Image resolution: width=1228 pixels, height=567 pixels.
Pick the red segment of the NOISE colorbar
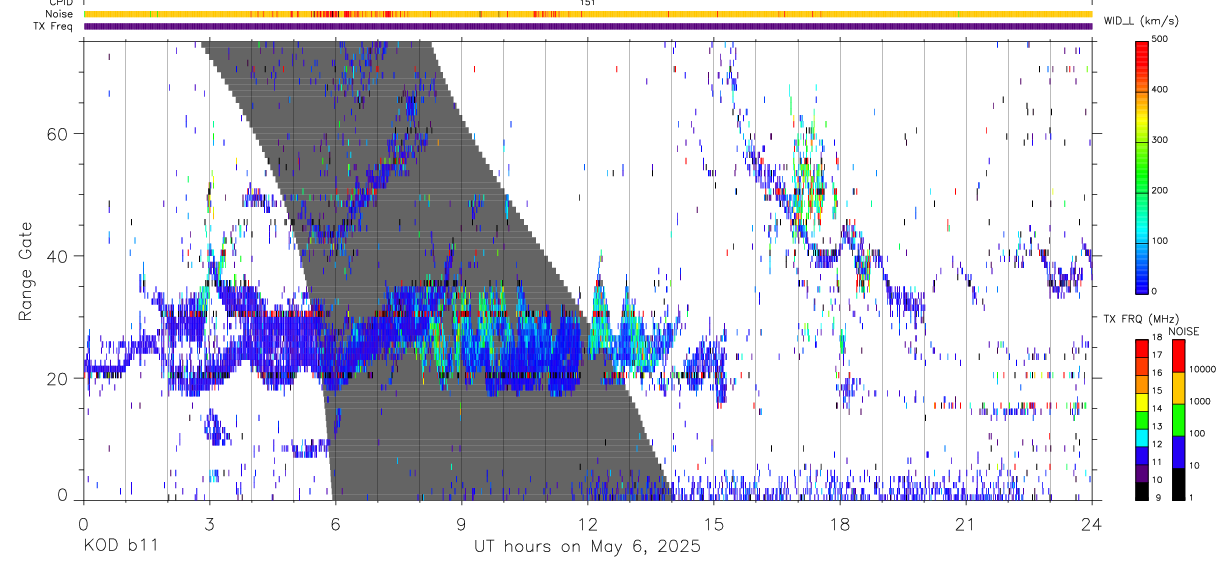(1178, 356)
